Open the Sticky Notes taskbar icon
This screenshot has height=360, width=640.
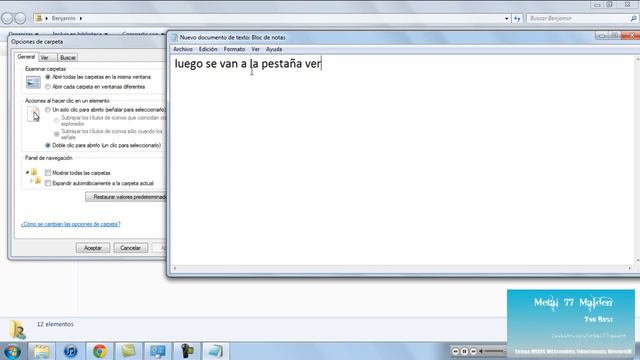(x=128, y=351)
